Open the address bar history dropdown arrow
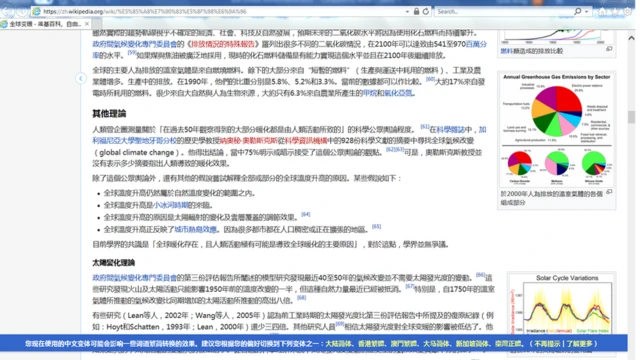This screenshot has width=640, height=360. click(x=407, y=11)
